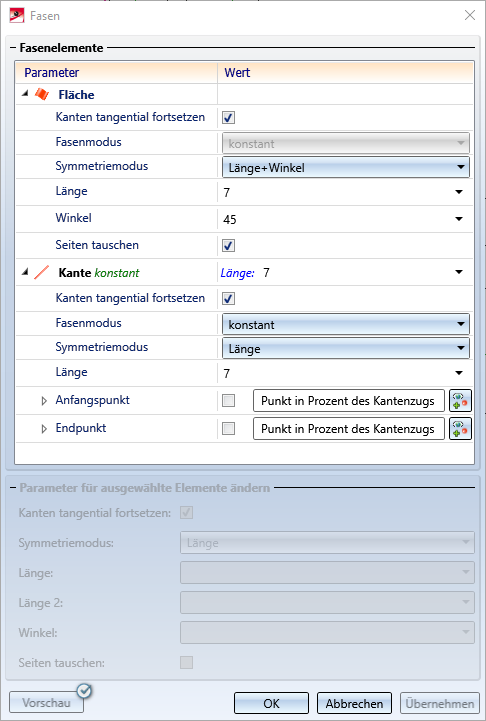This screenshot has height=721, width=486.
Task: Click the red Kante edge icon
Action: click(x=41, y=273)
